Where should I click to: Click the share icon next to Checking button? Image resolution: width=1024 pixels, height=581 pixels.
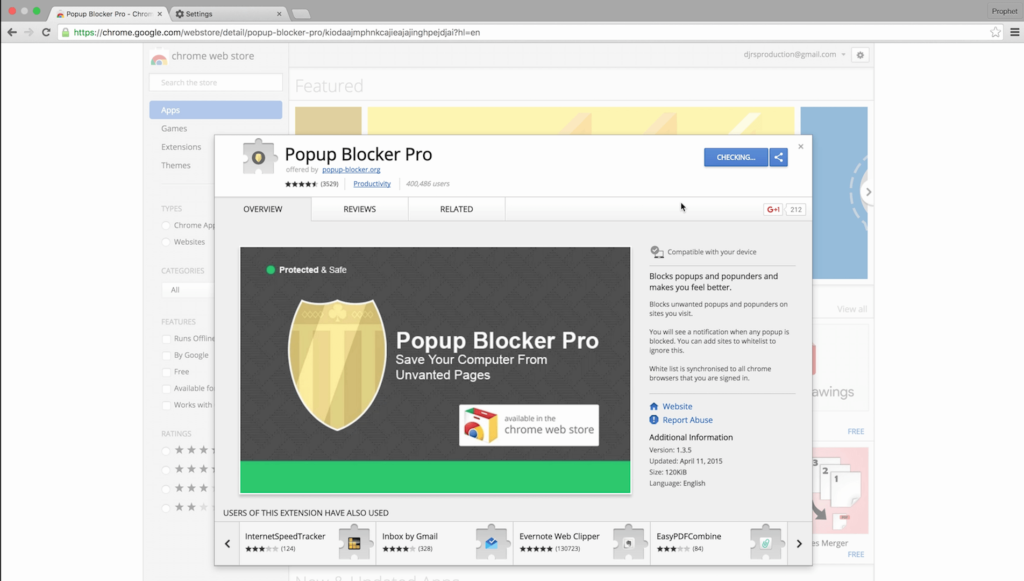coord(779,157)
